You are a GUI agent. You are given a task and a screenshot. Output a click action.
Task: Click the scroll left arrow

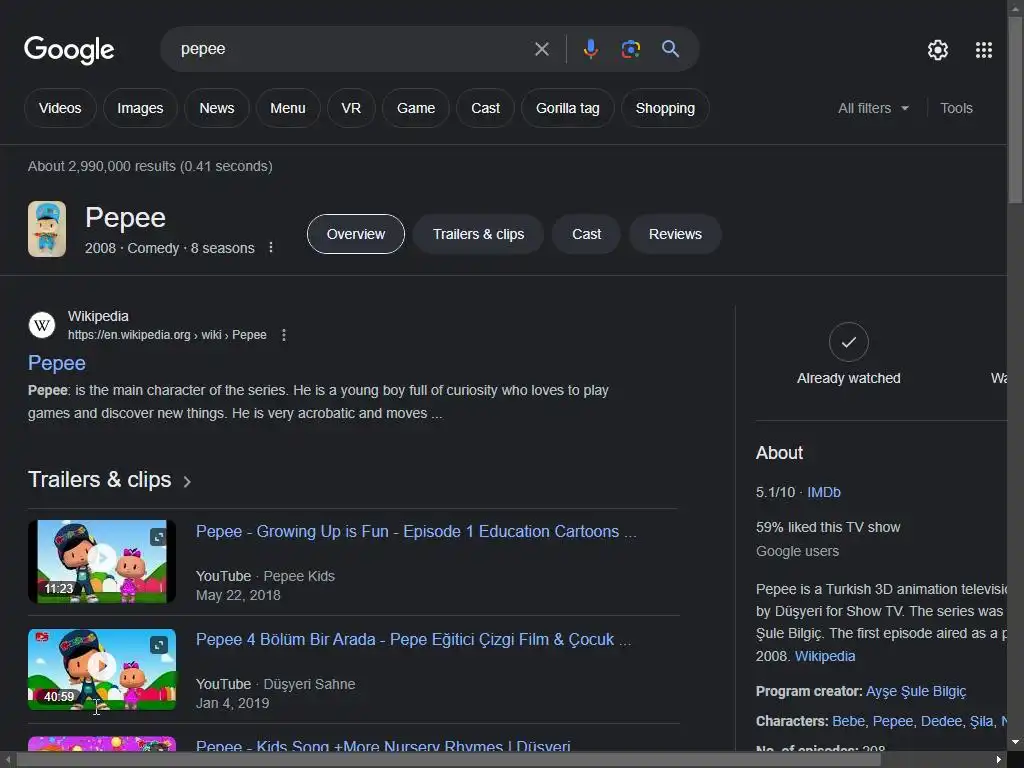[x=7, y=760]
